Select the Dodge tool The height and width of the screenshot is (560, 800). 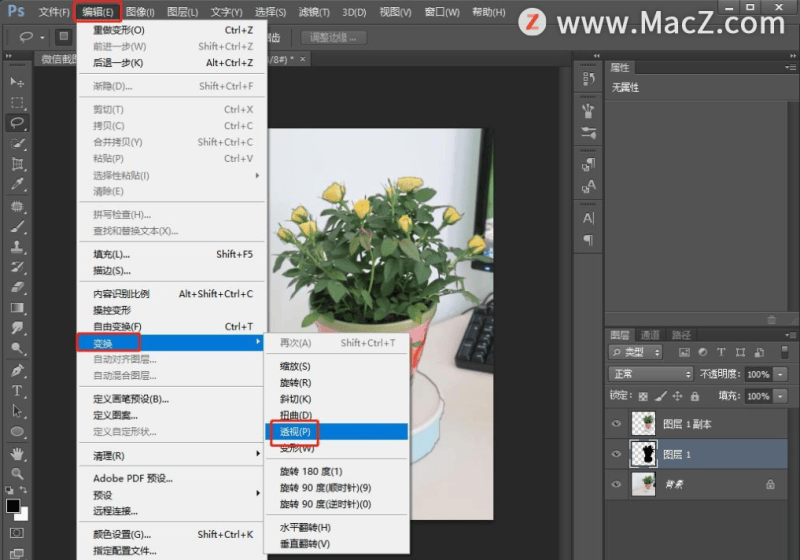pyautogui.click(x=17, y=348)
